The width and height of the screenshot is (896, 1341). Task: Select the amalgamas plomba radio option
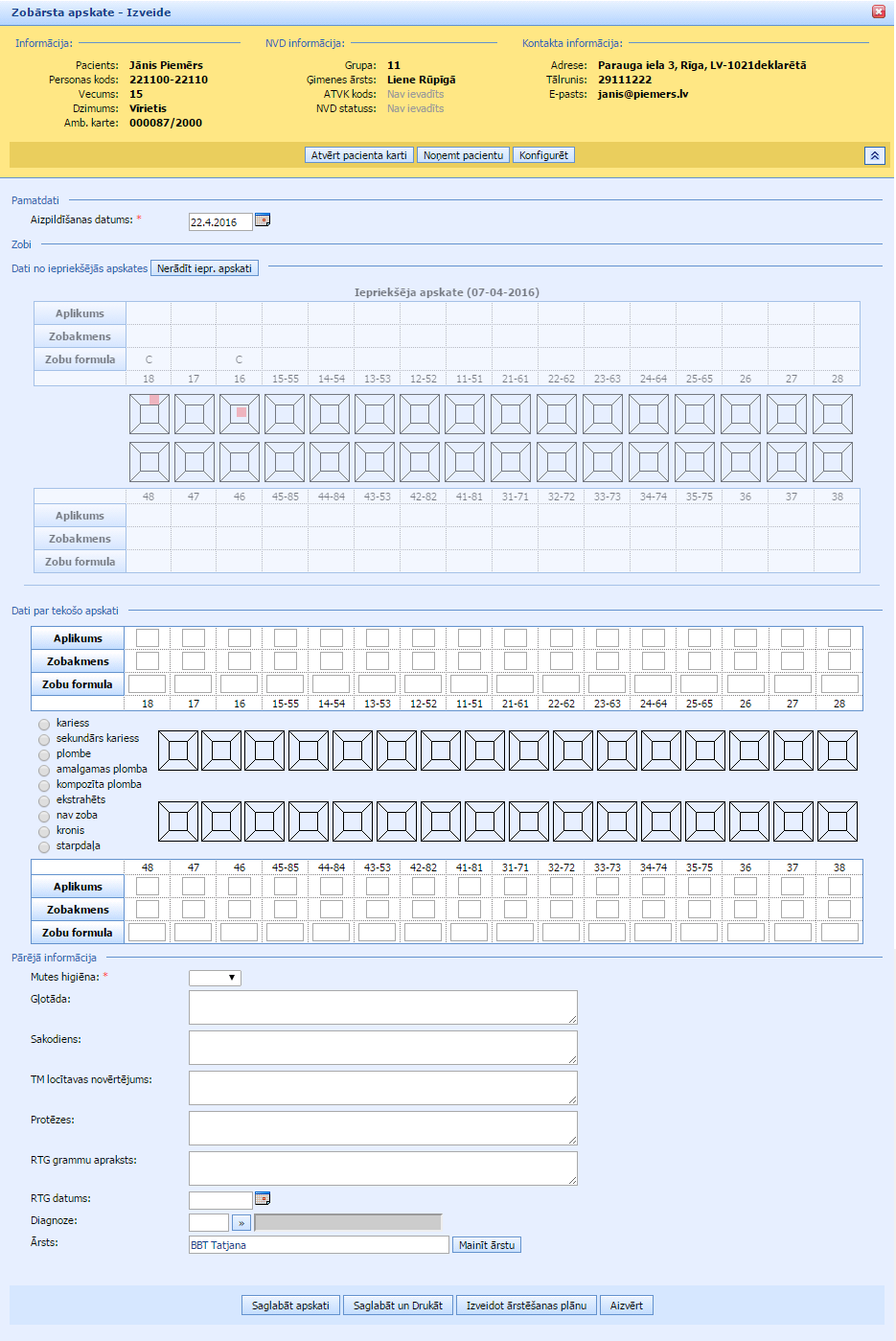pos(44,770)
